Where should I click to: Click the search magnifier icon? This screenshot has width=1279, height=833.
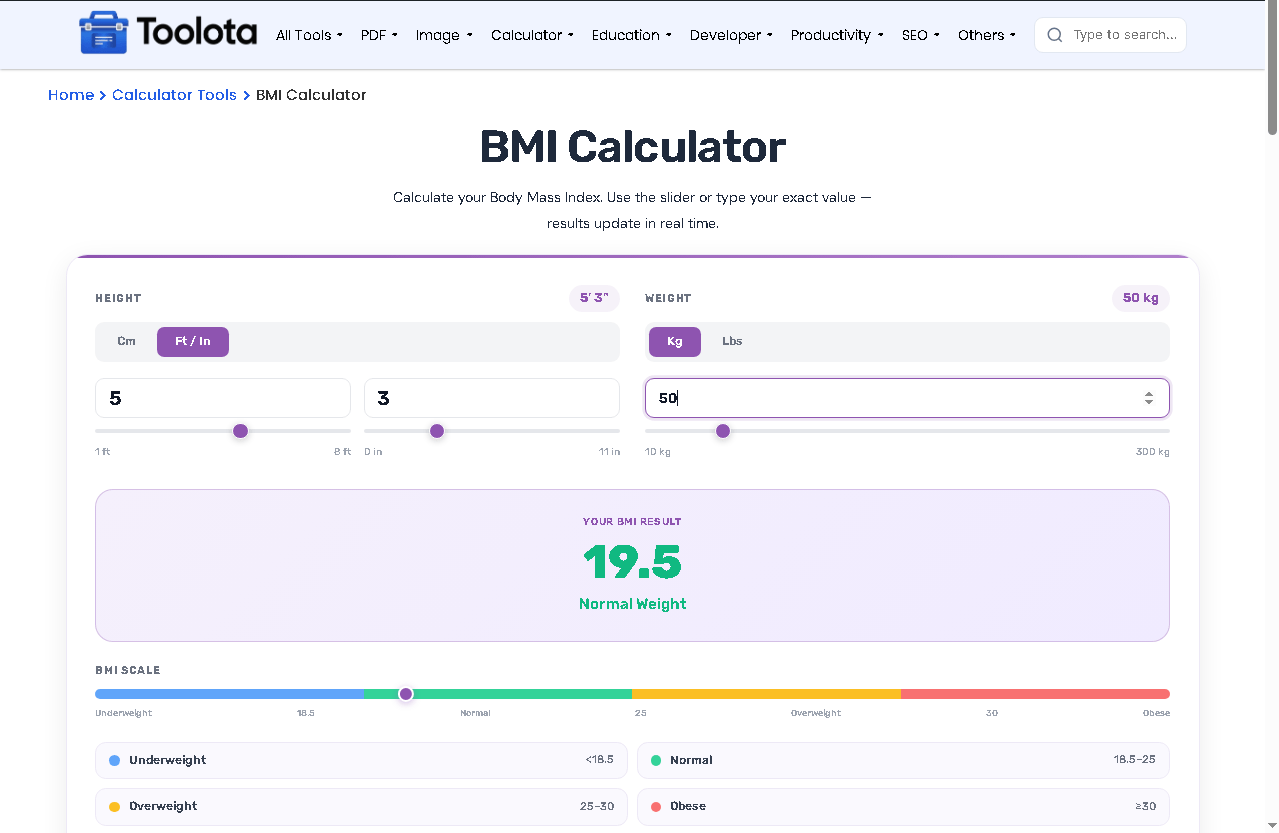click(1054, 35)
